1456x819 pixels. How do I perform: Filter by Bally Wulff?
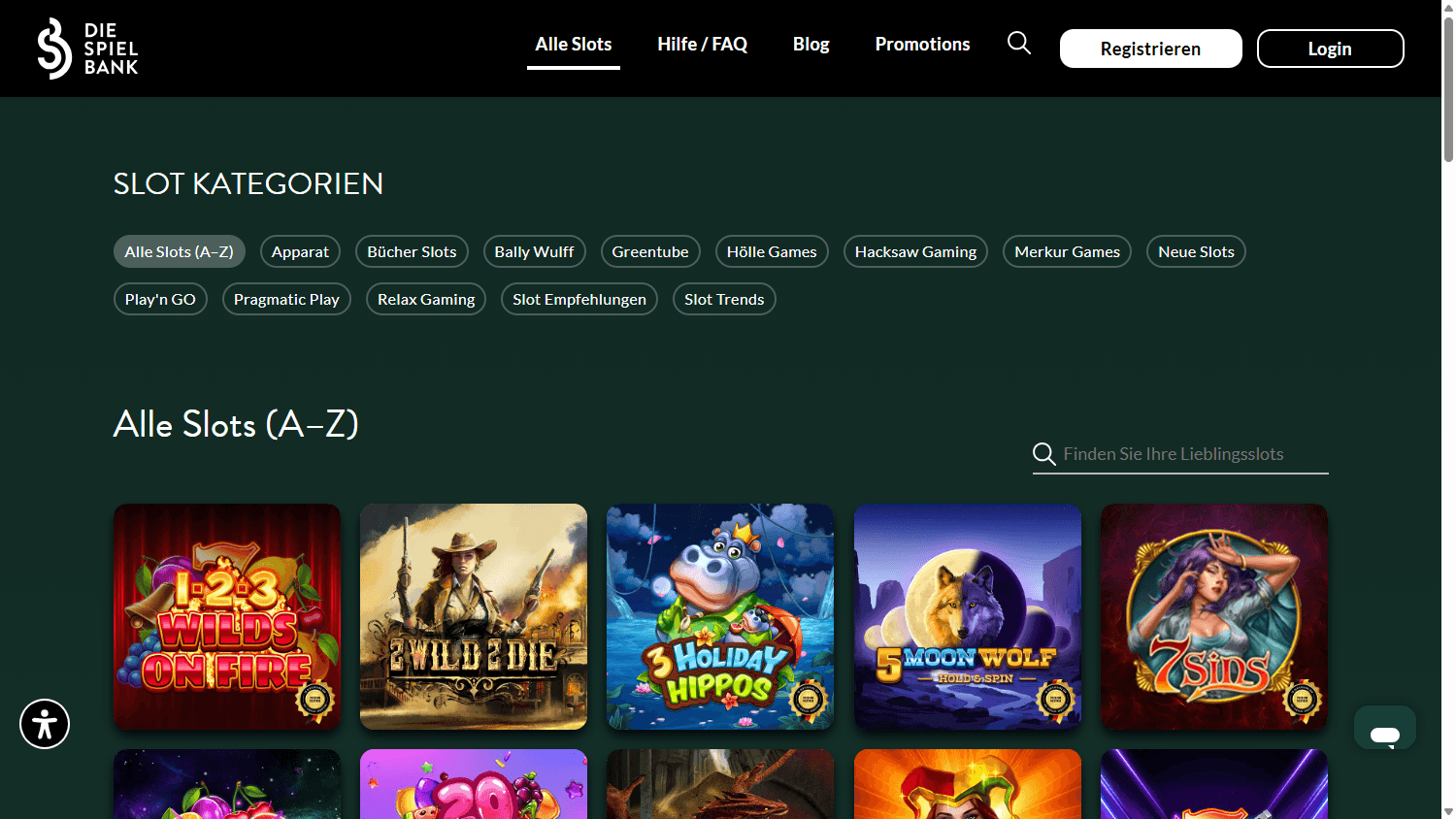tap(534, 251)
